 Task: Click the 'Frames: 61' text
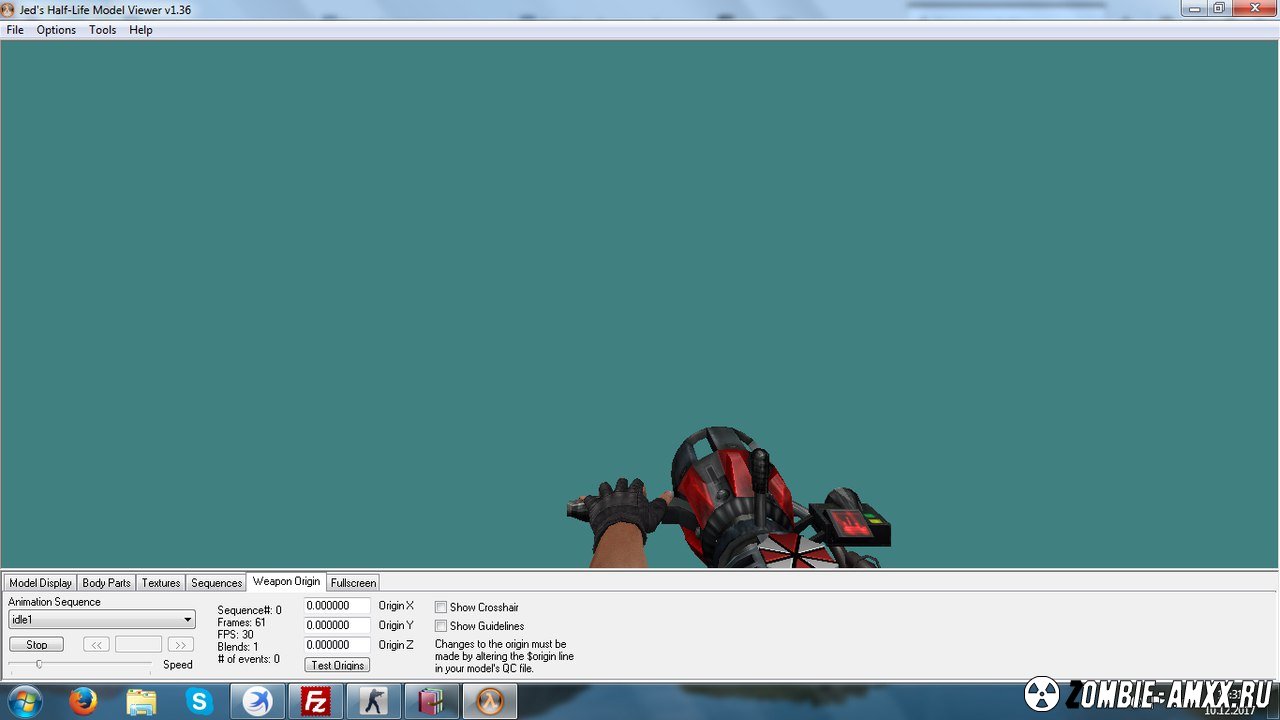click(x=242, y=622)
